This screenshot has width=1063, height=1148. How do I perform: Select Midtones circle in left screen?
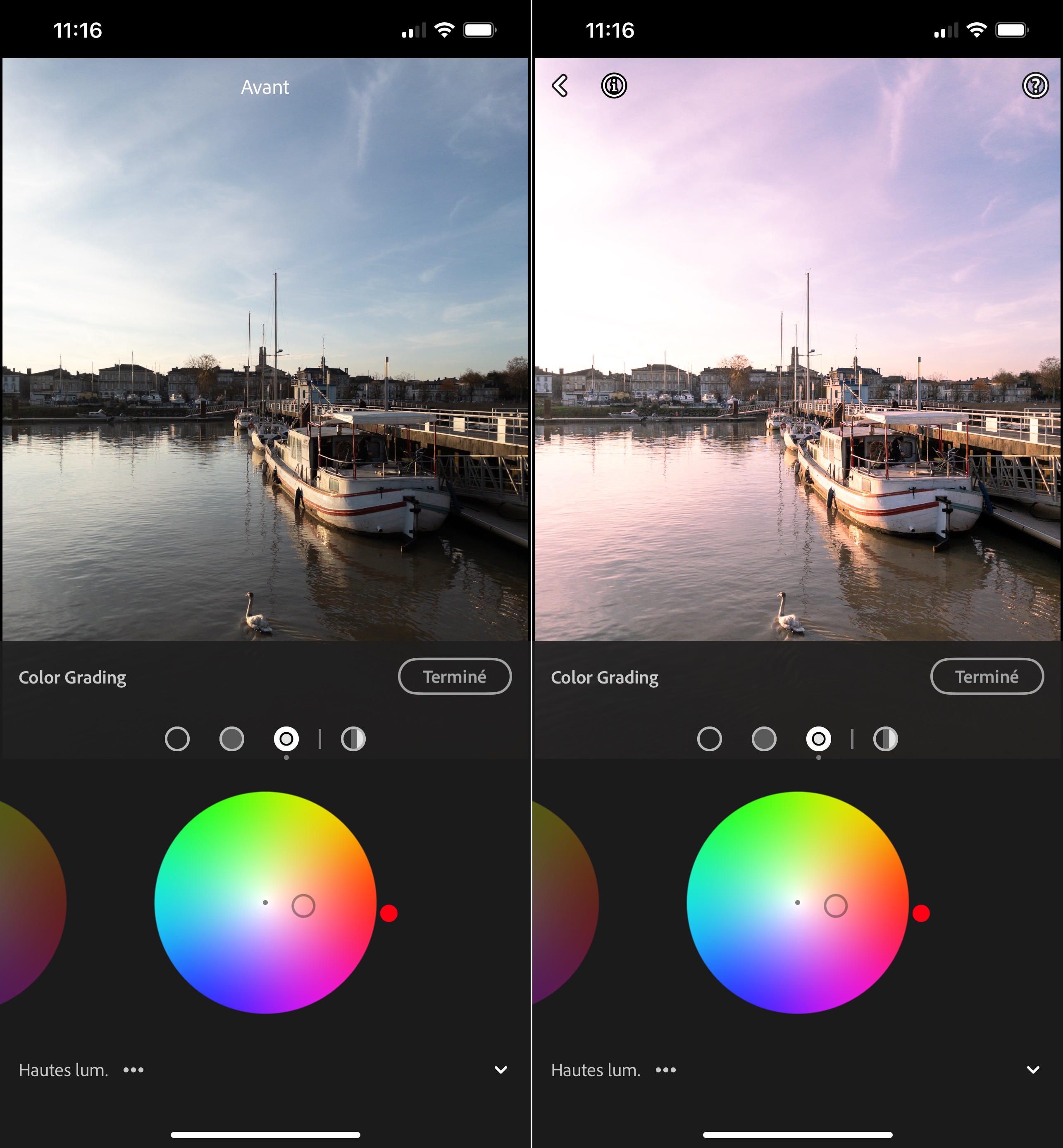coord(231,738)
